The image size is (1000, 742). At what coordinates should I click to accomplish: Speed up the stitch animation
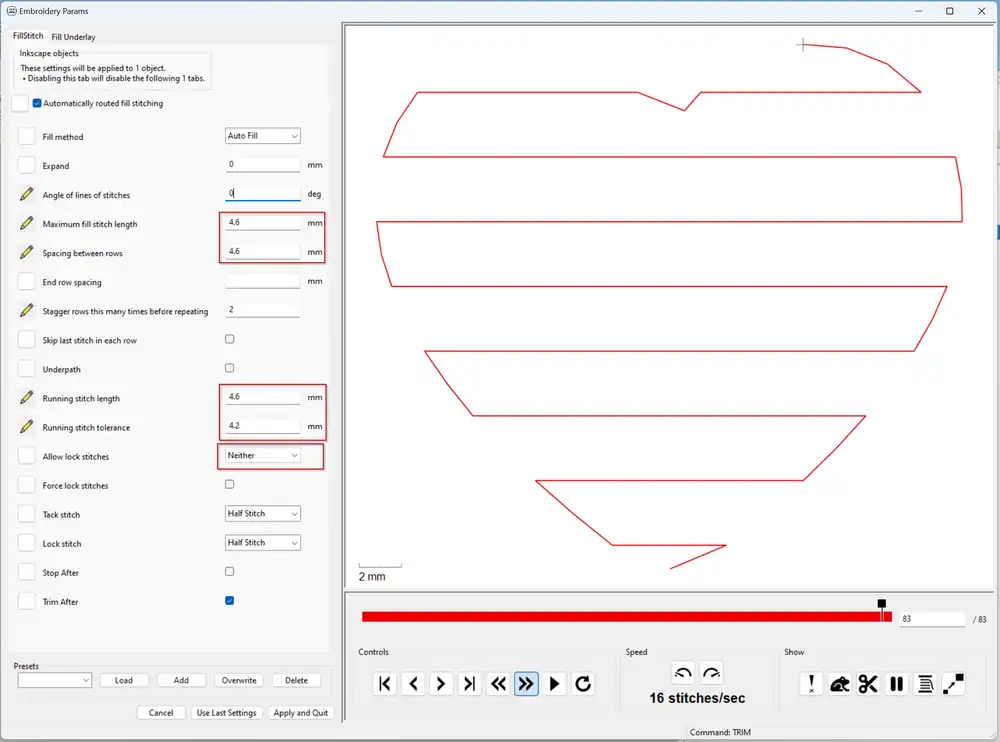click(711, 673)
